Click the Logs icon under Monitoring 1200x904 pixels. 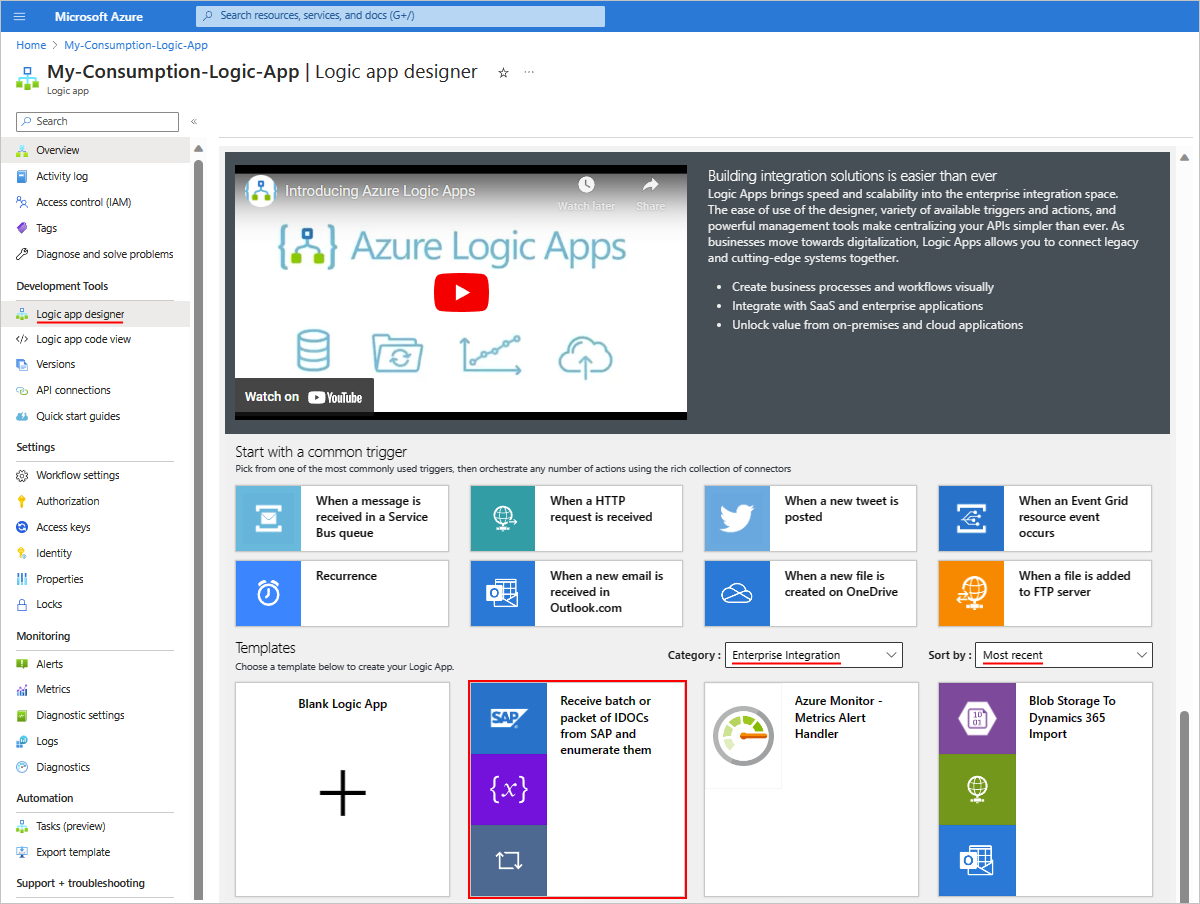[23, 741]
